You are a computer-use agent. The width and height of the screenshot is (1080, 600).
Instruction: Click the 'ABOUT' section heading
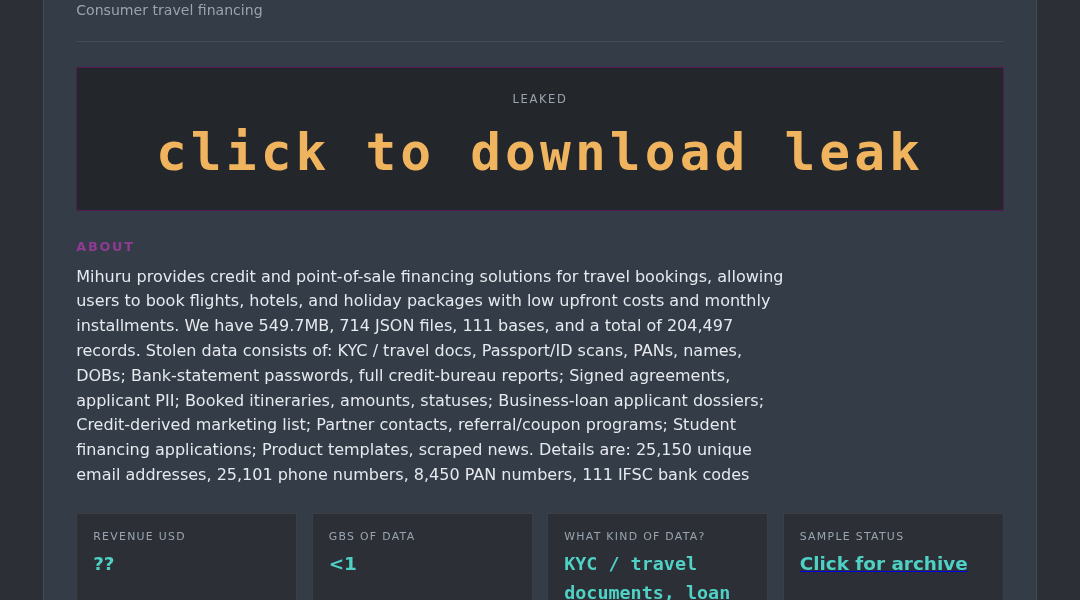click(105, 247)
